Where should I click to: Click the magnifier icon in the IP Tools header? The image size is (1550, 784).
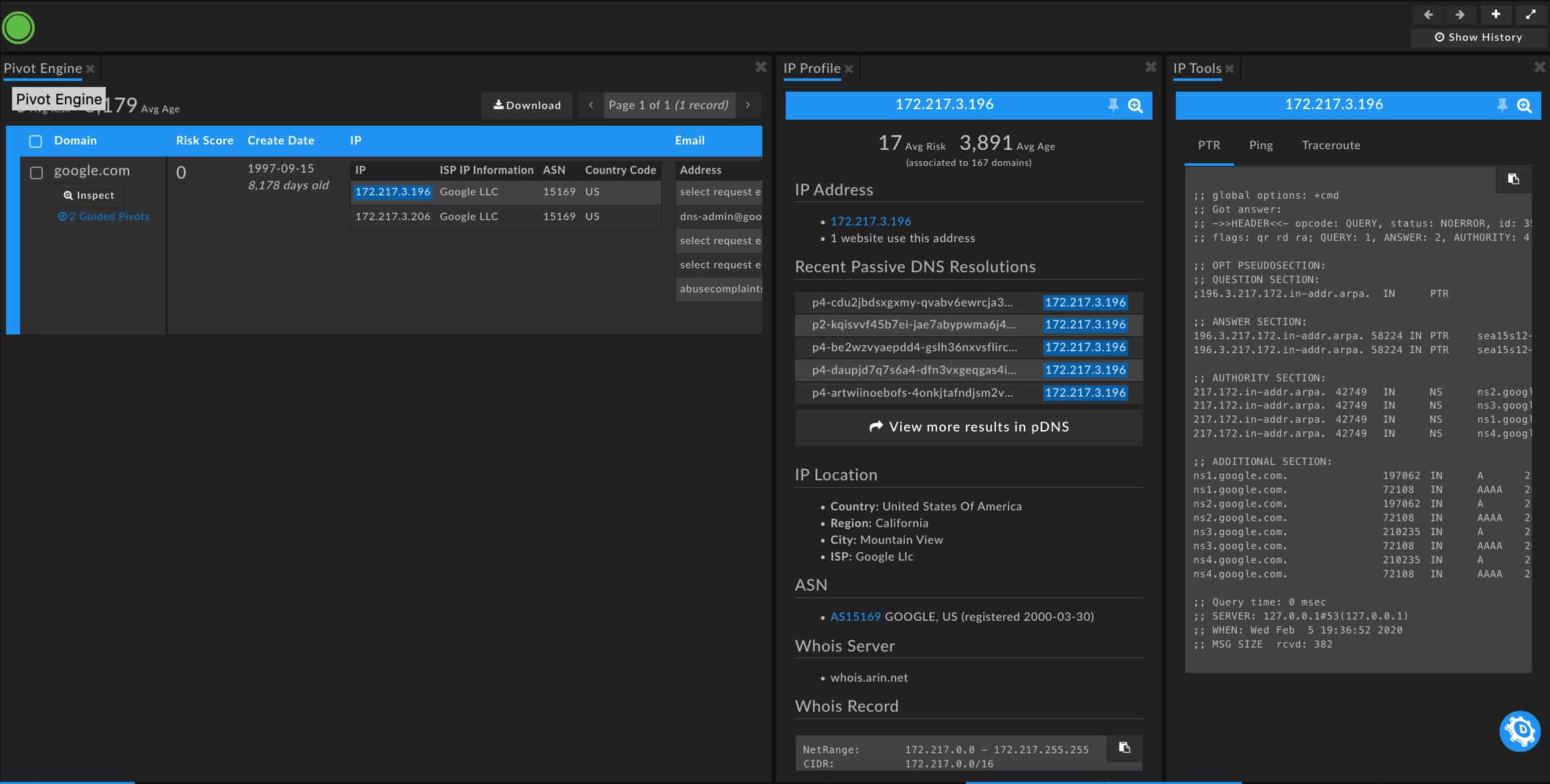[x=1524, y=106]
